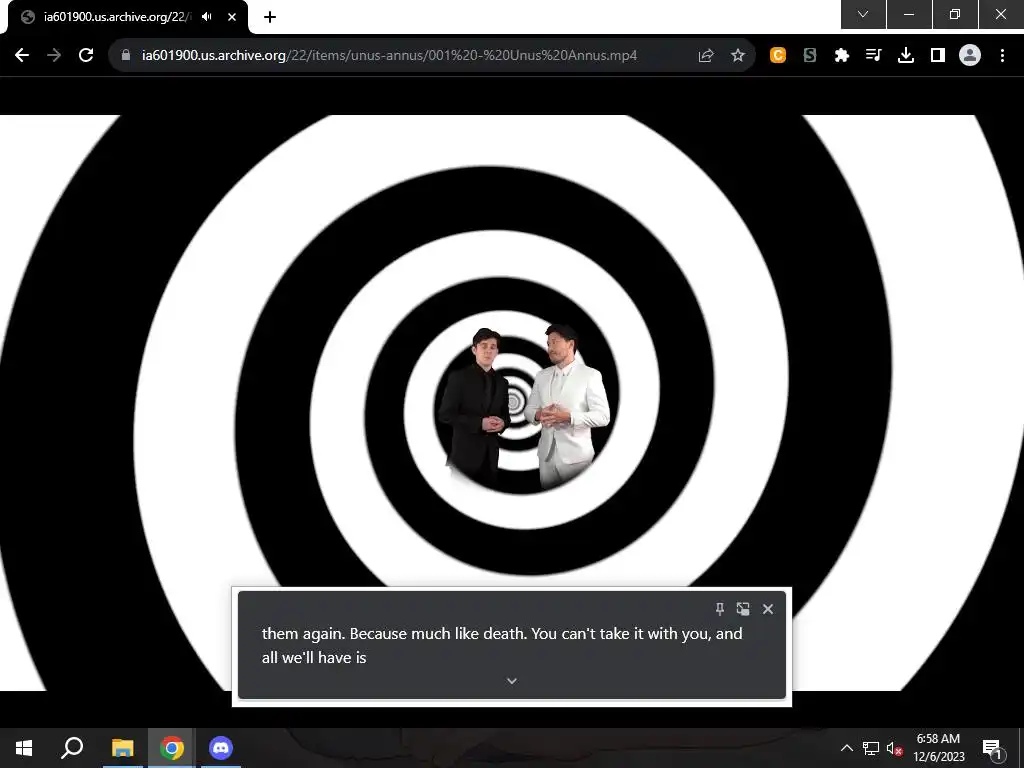Click the video of two men

(x=512, y=403)
